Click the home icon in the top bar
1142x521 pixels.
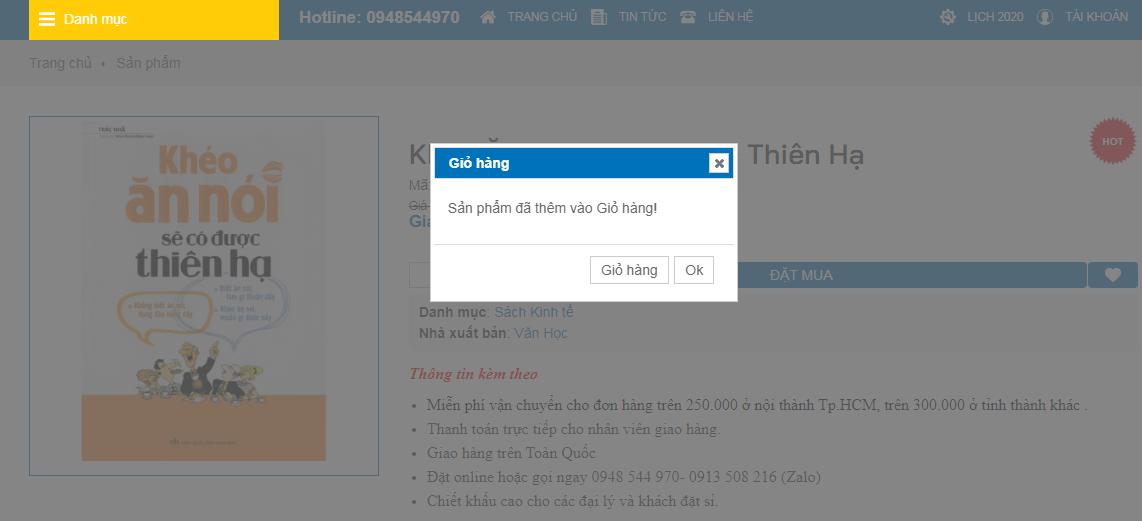click(488, 17)
